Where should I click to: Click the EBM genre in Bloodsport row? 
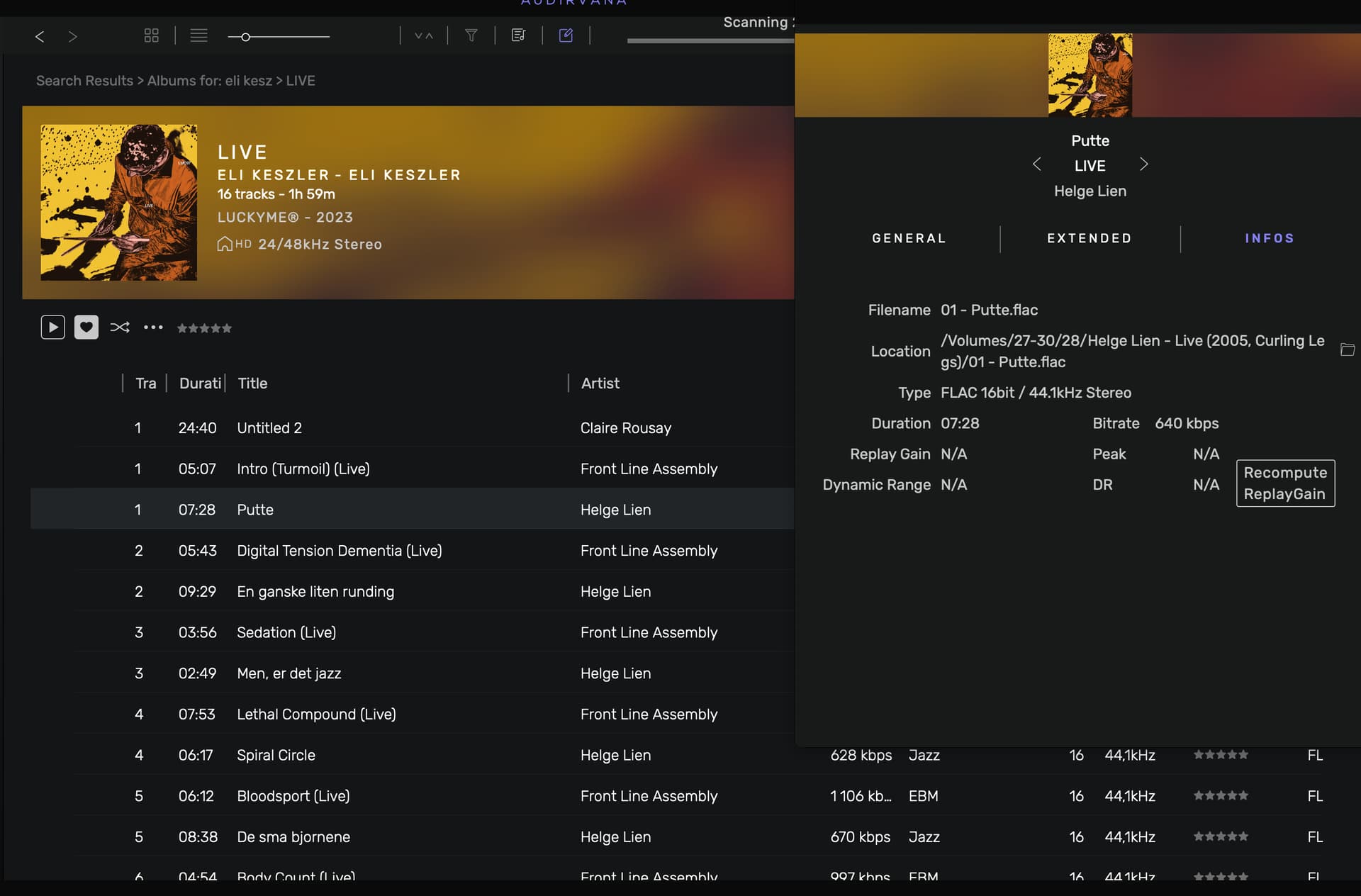(923, 796)
